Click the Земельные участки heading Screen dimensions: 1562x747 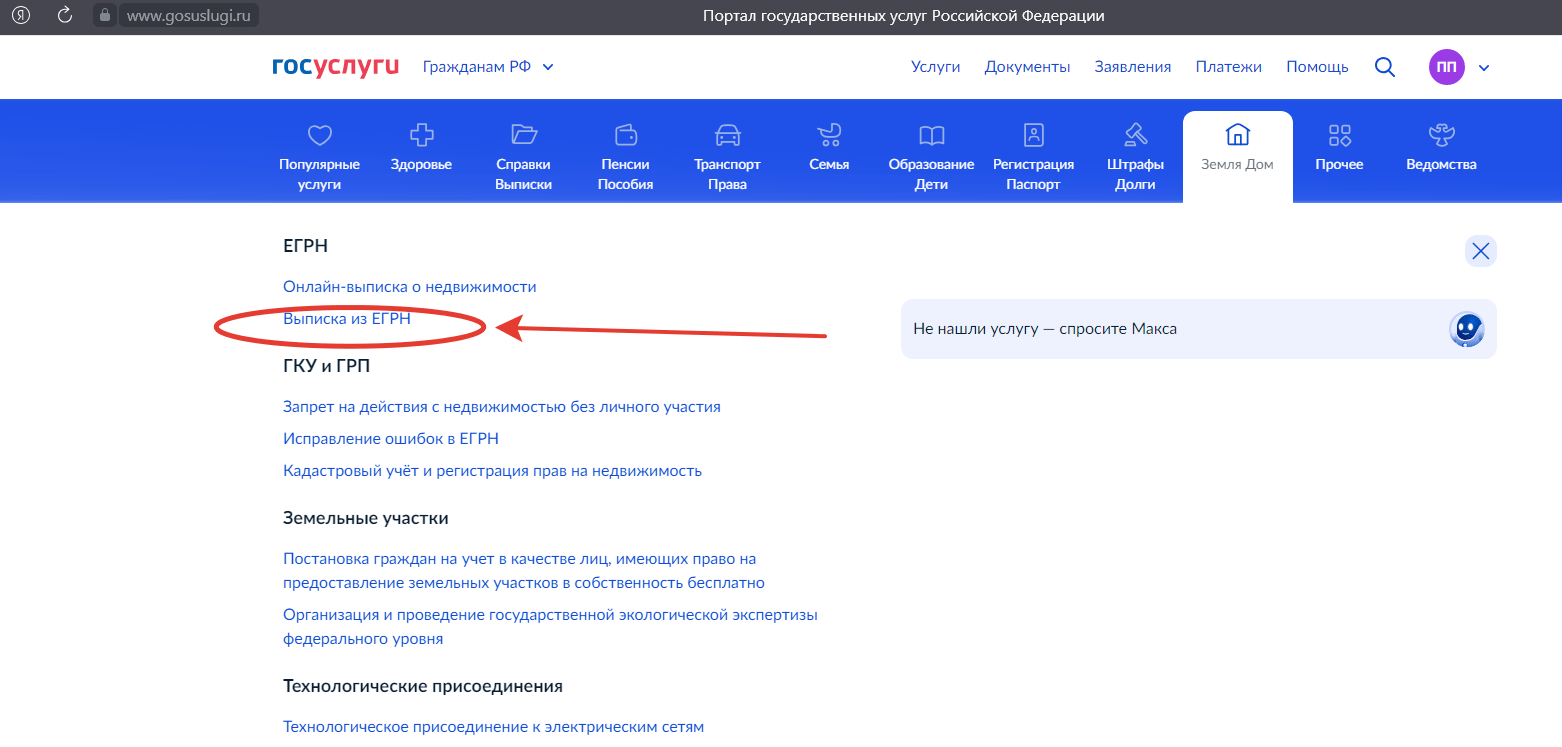pyautogui.click(x=366, y=518)
